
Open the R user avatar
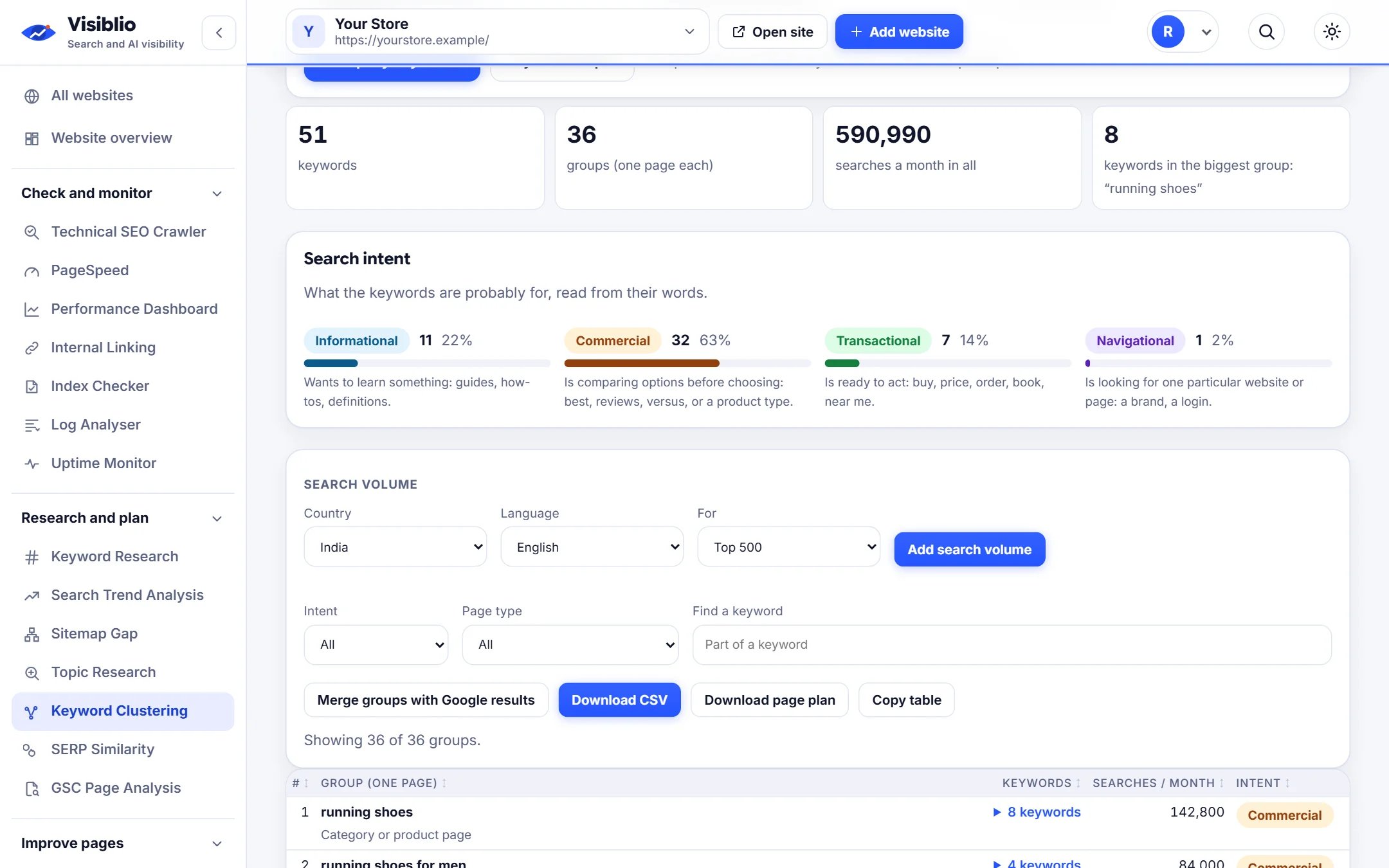[x=1168, y=32]
